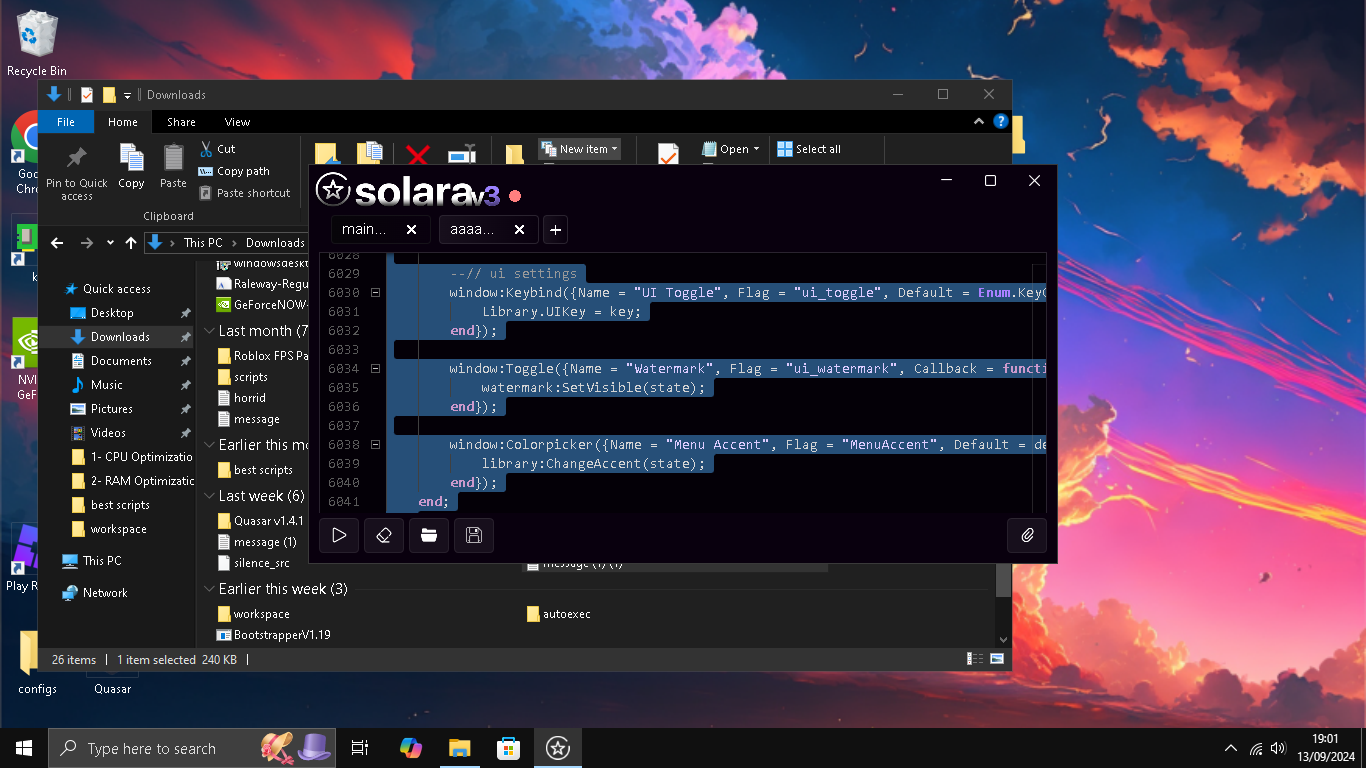Screen dimensions: 1366x768
Task: Run the script with Solara's execute button
Action: (x=339, y=535)
